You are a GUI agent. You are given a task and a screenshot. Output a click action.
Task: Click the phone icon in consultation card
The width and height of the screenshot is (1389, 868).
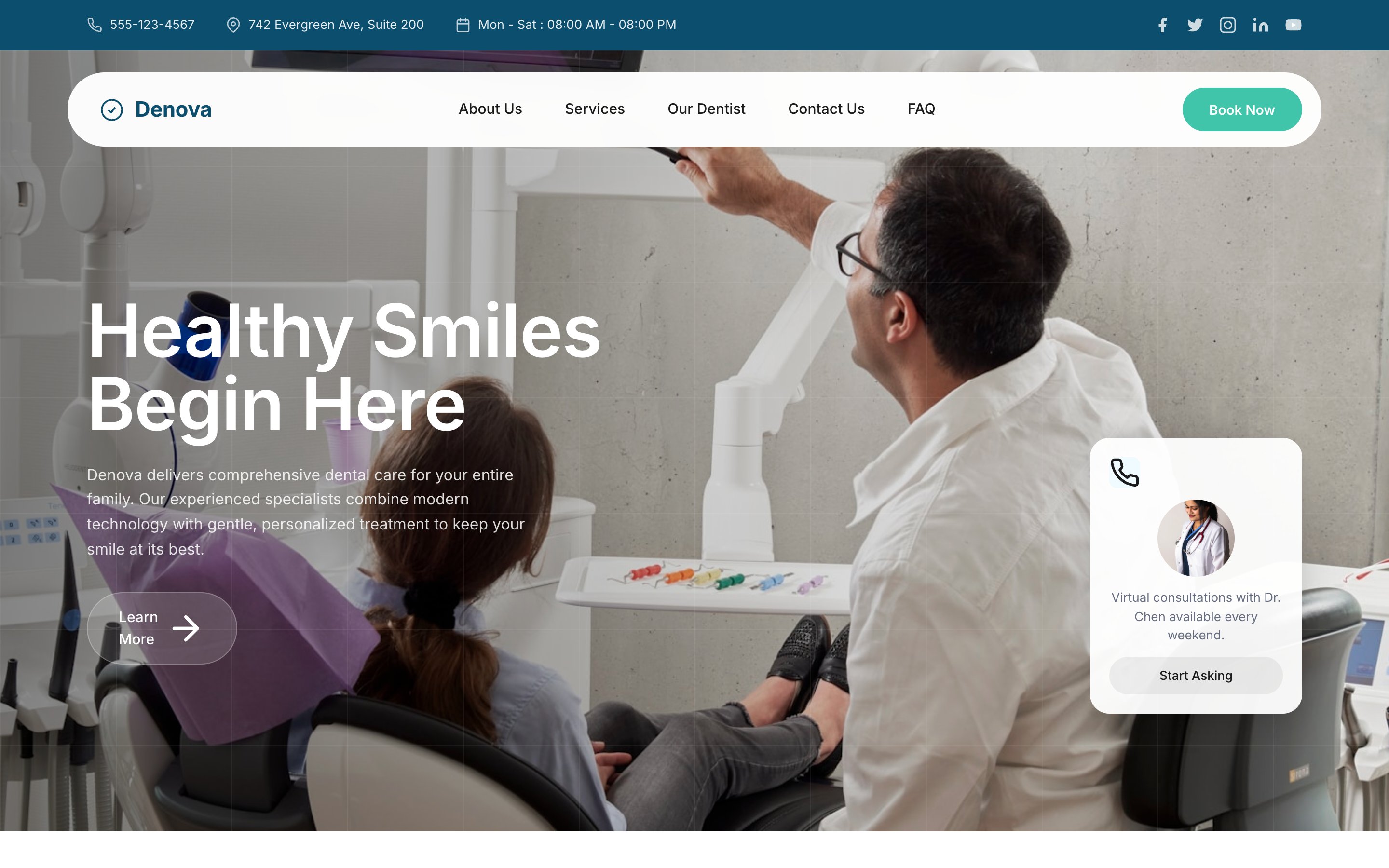pos(1124,473)
